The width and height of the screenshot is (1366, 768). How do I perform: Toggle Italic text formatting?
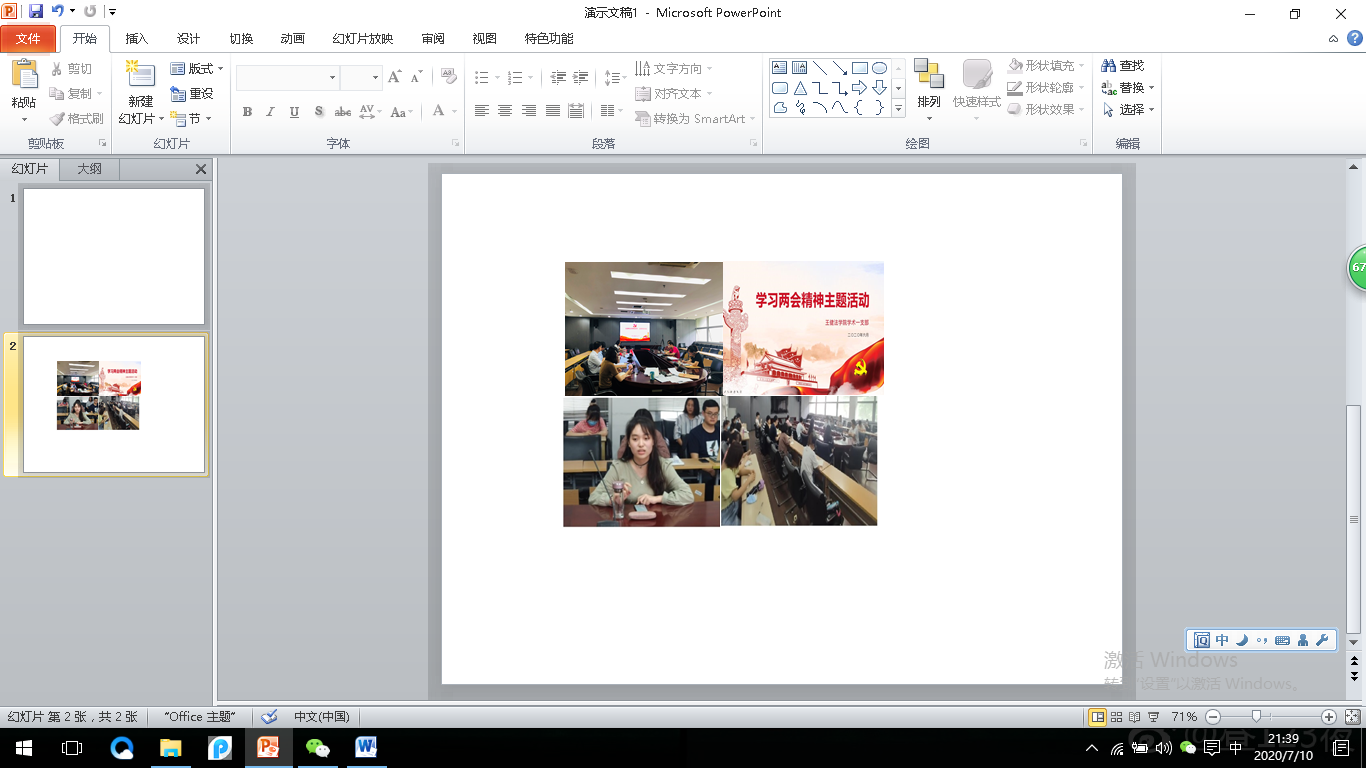270,112
